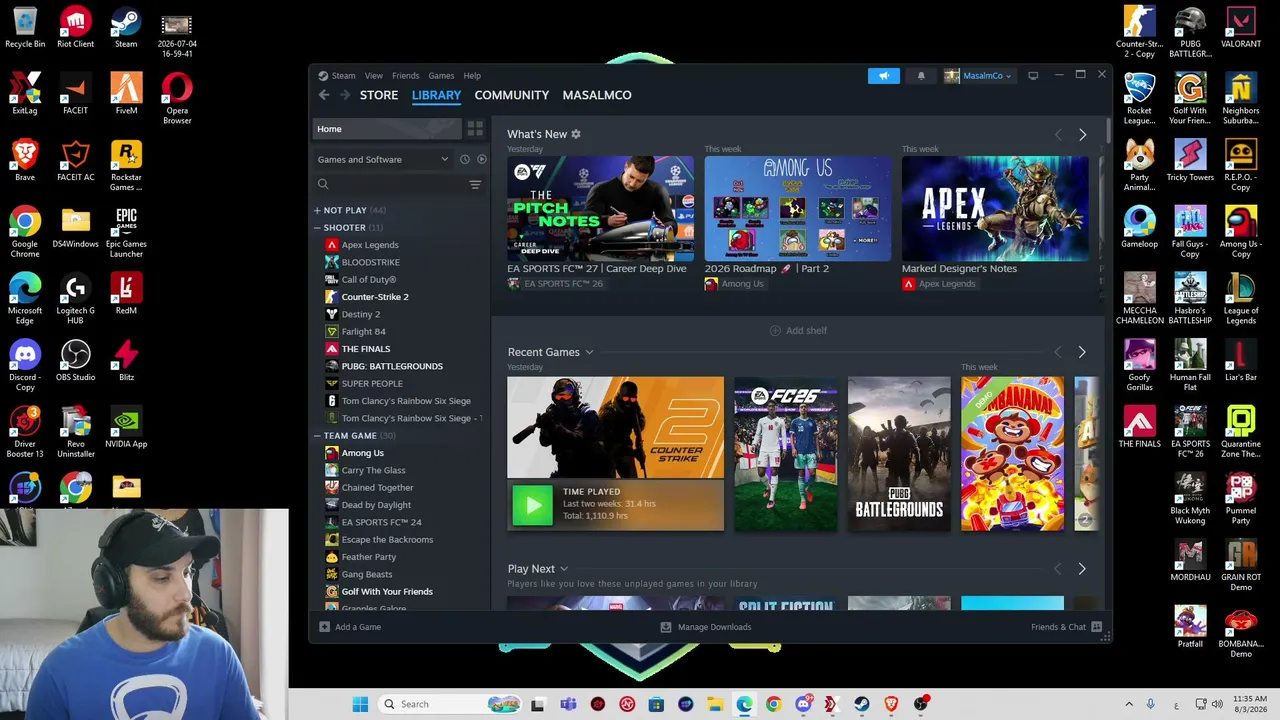Show ready-to-play games filter icon

tap(482, 159)
